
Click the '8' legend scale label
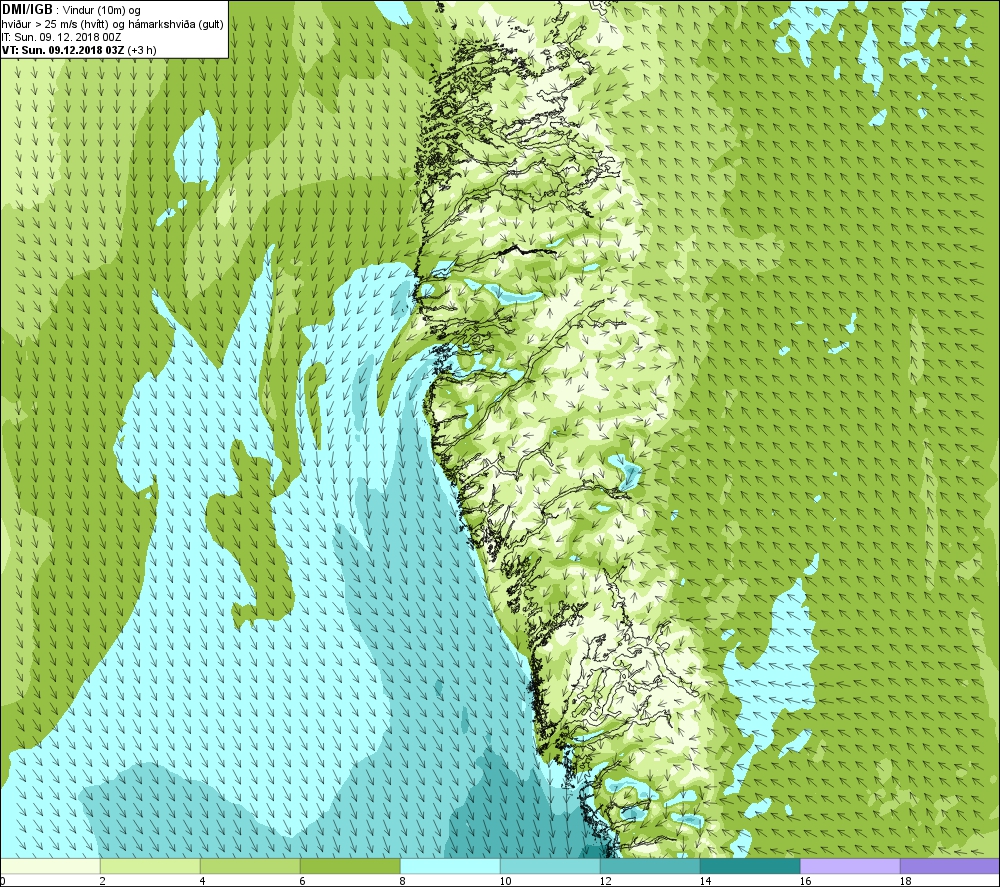click(x=402, y=881)
